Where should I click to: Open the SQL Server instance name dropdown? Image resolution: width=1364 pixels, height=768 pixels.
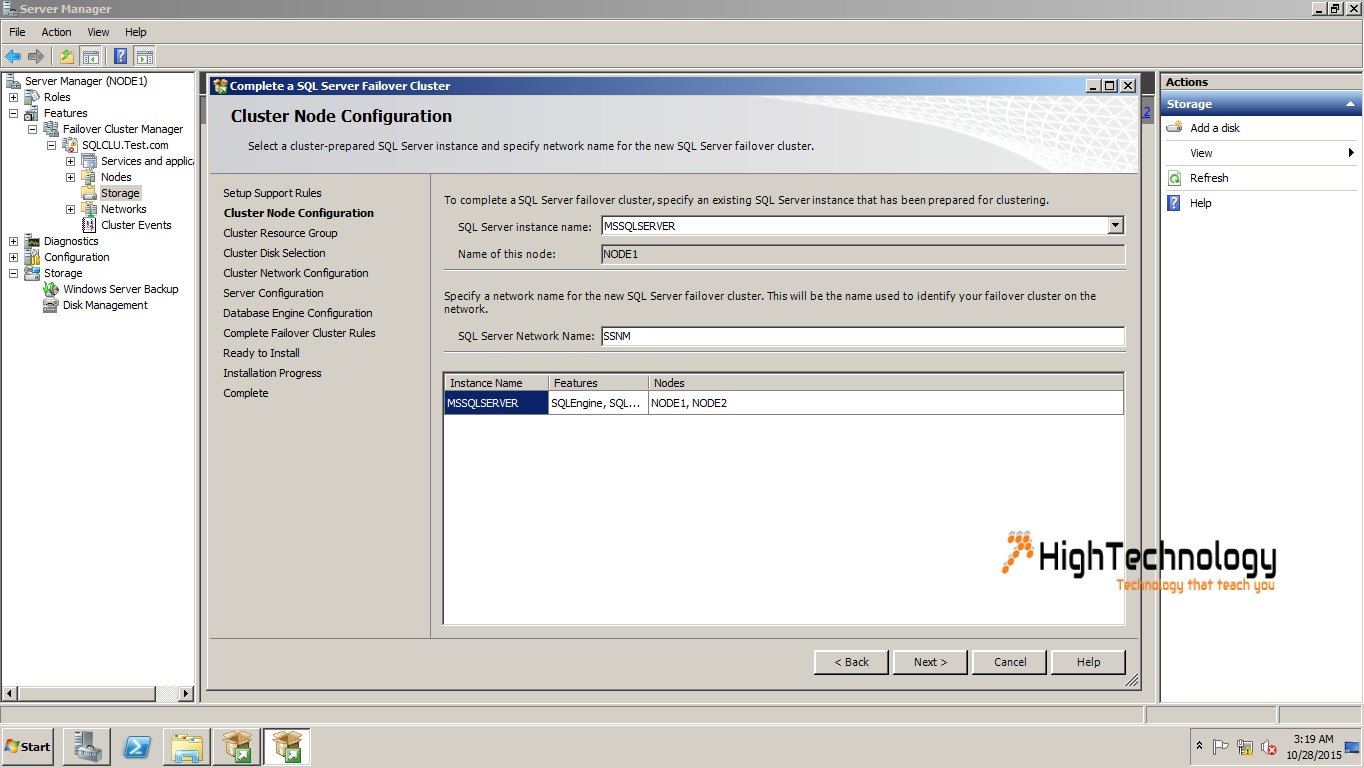coord(1115,226)
